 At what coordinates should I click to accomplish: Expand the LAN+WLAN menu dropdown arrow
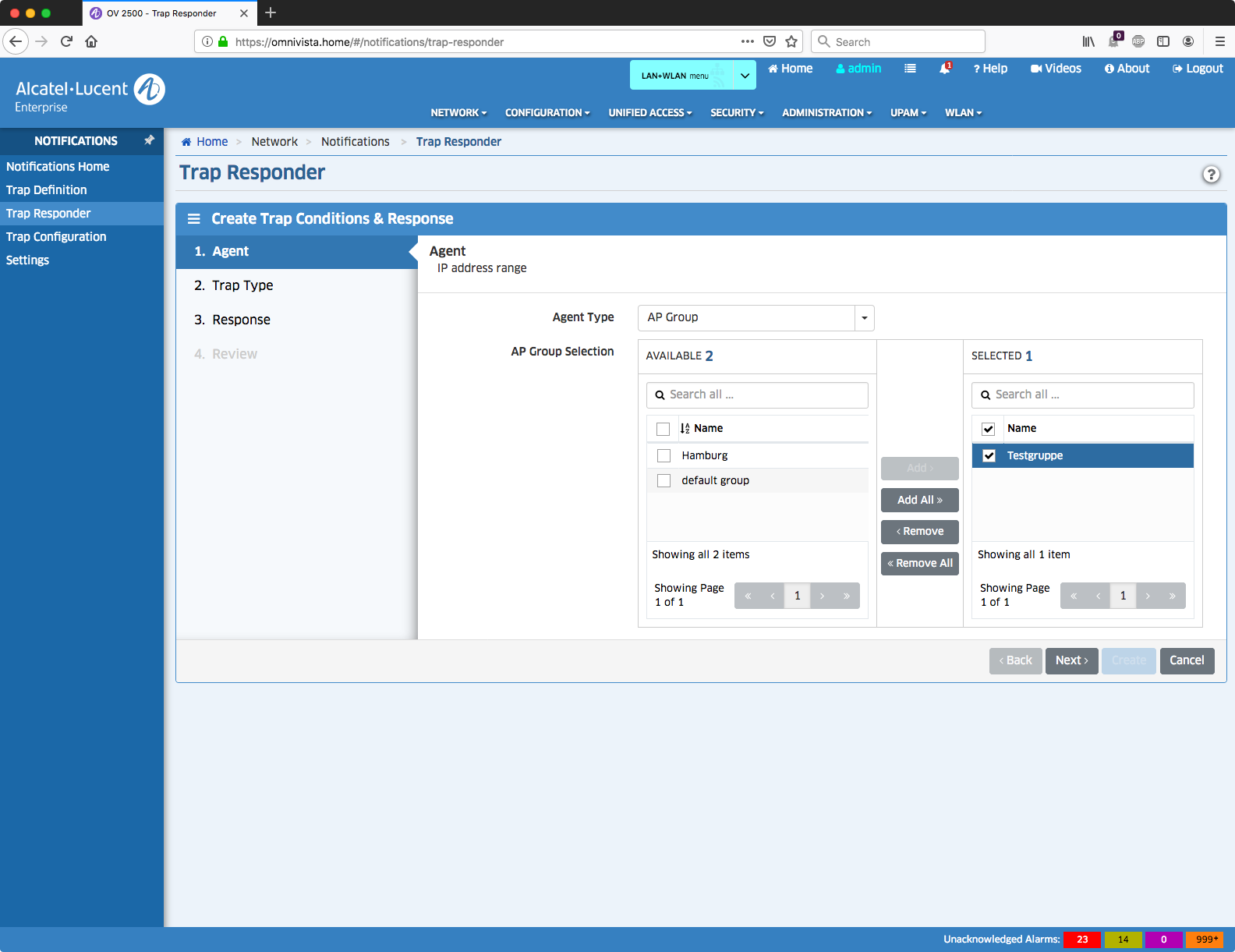(745, 76)
